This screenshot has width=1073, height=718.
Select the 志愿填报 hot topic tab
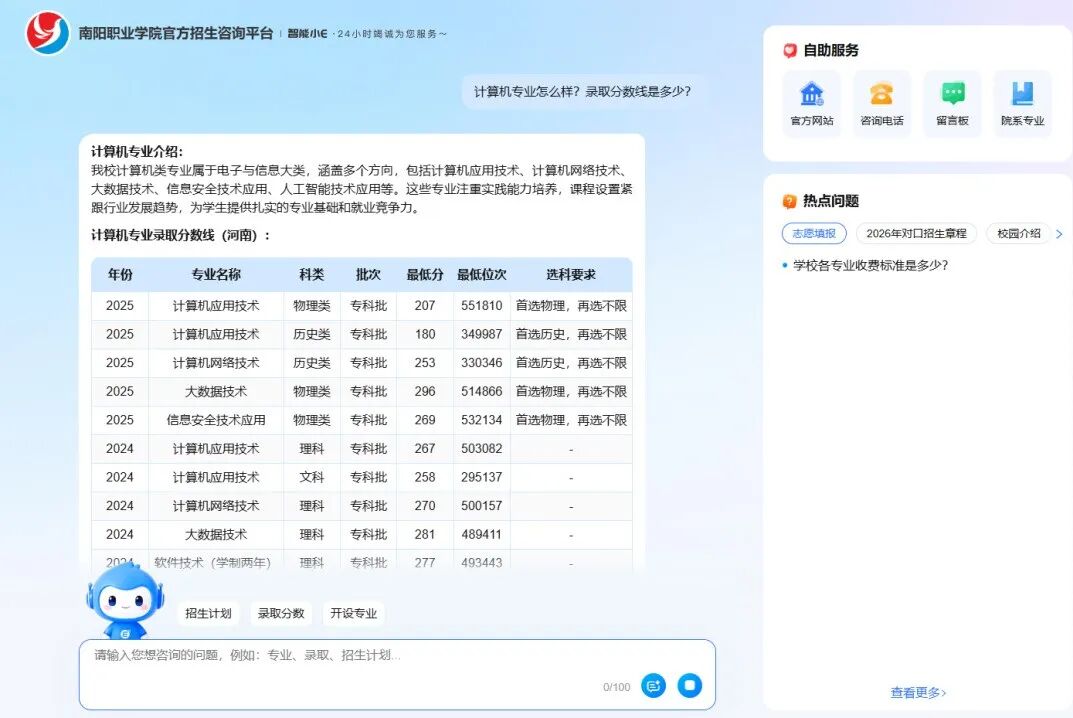coord(814,233)
